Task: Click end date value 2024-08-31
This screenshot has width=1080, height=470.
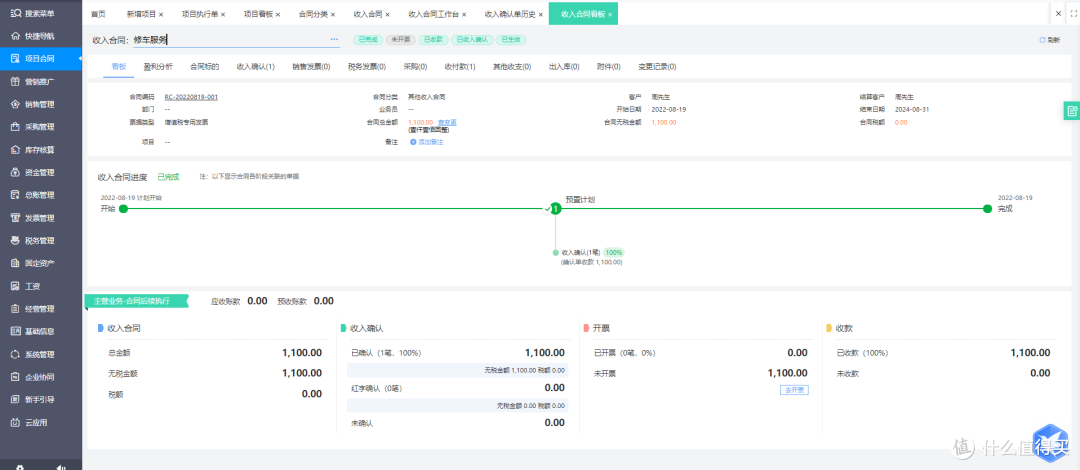Action: pos(911,110)
